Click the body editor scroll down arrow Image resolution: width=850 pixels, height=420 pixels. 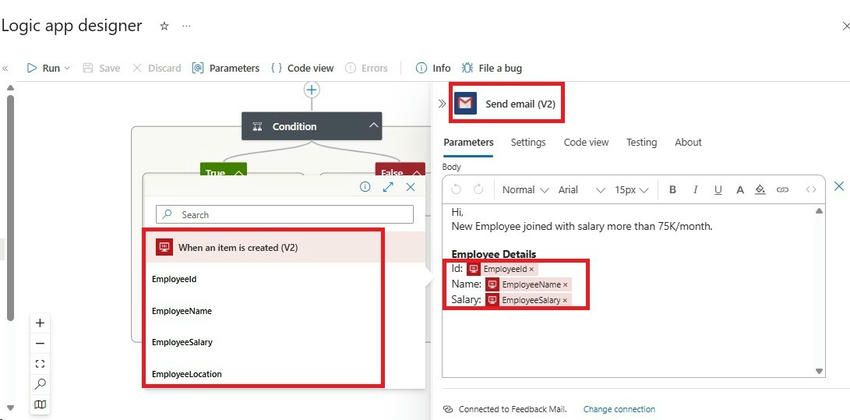tap(819, 371)
